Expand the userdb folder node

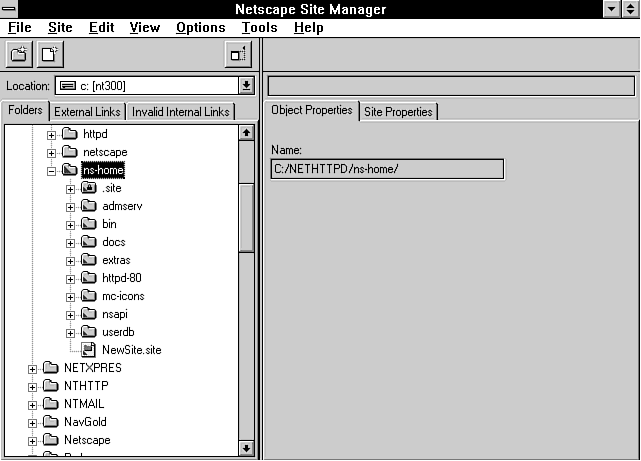point(70,333)
